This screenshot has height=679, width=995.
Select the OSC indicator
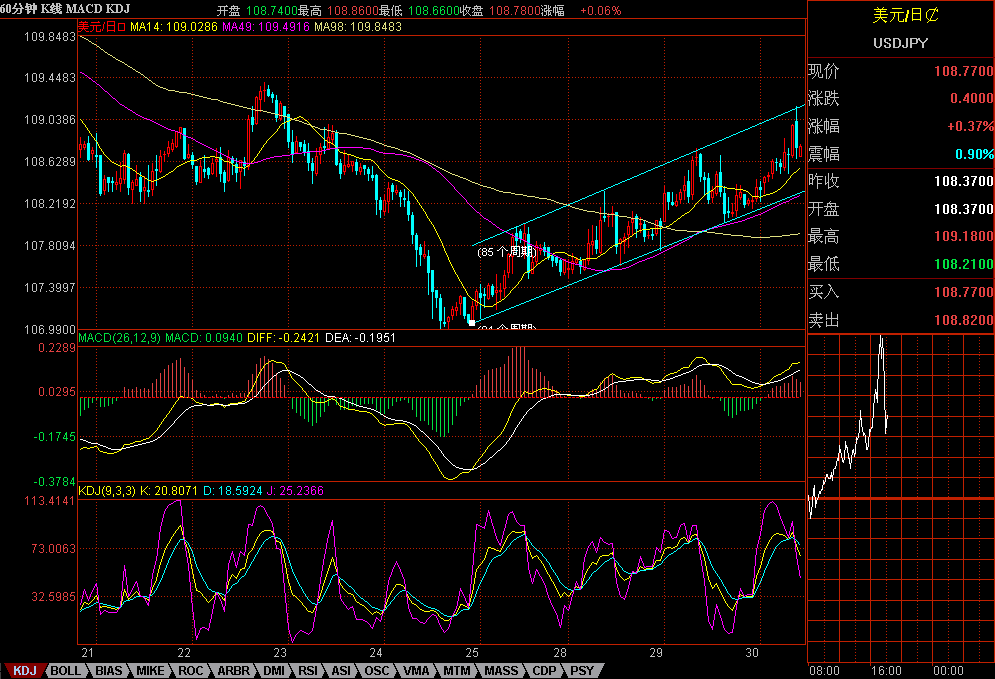coord(377,670)
